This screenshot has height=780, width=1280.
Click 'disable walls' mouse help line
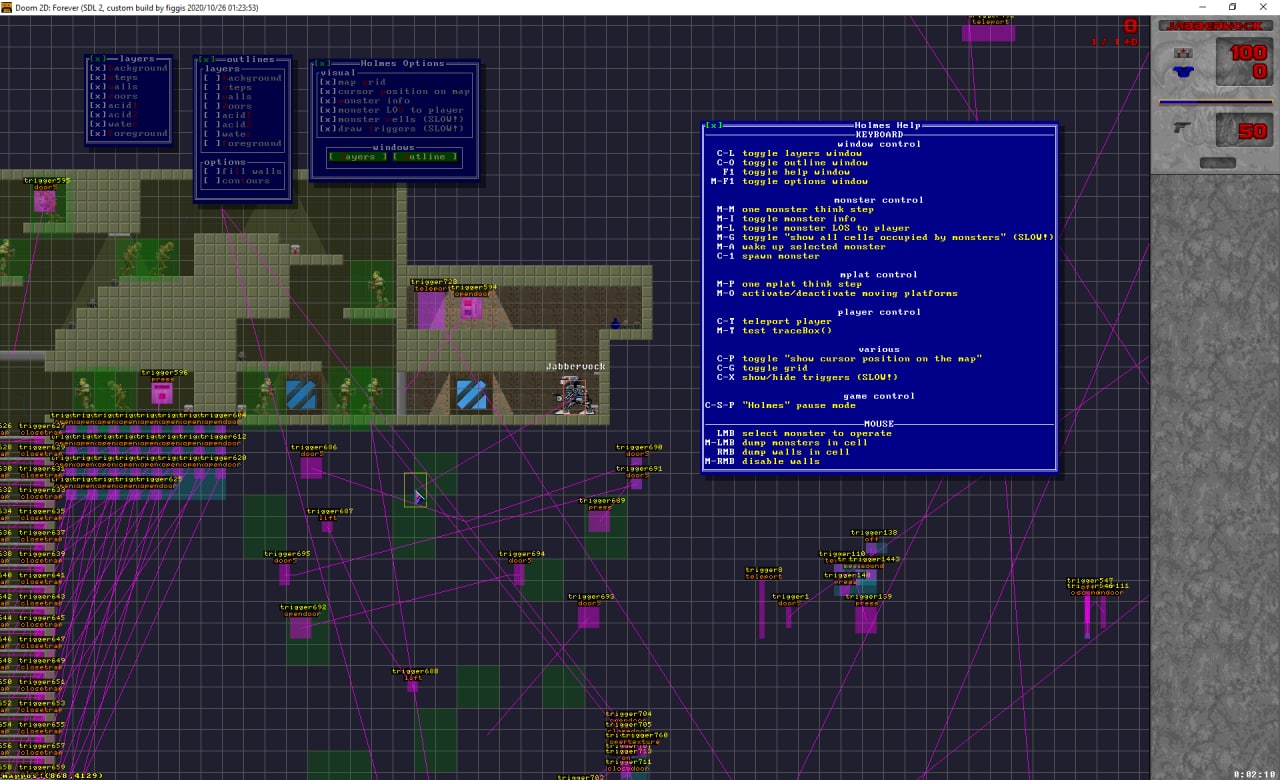(762, 461)
